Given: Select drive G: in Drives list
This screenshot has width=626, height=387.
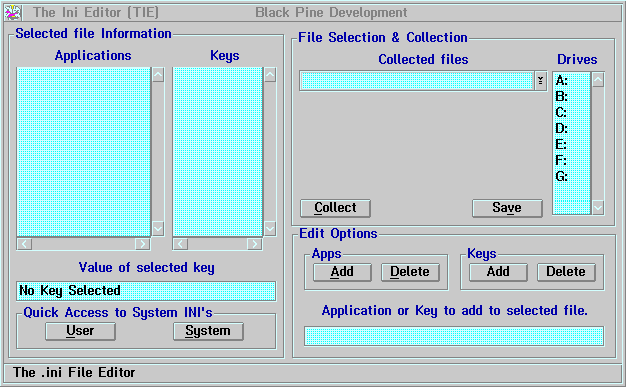Looking at the screenshot, I should point(571,177).
